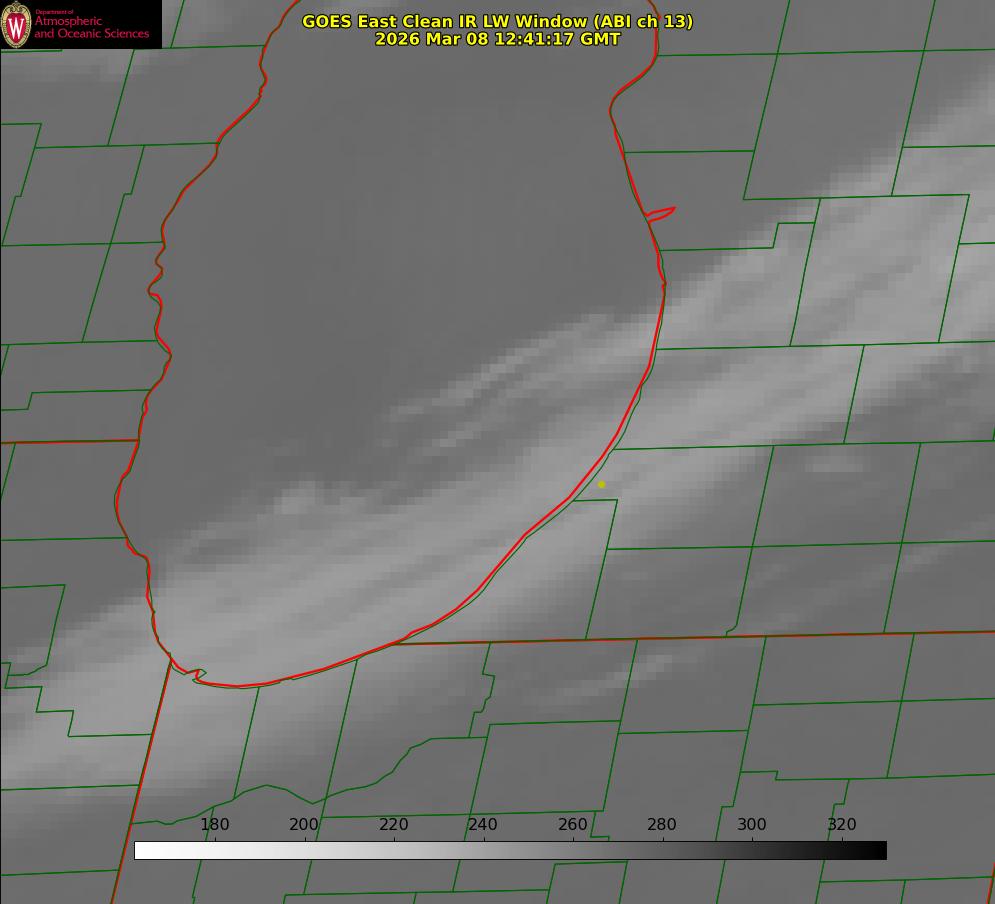This screenshot has height=904, width=995.
Task: Click the mid-gray center of the colorbar
Action: coord(510,851)
